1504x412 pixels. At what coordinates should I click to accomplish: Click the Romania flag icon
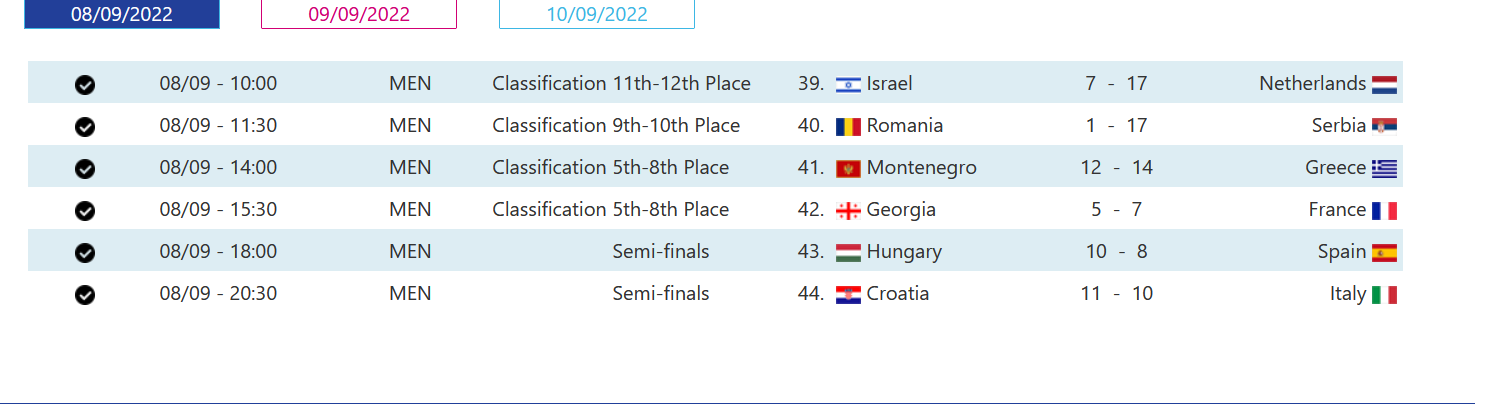point(847,126)
